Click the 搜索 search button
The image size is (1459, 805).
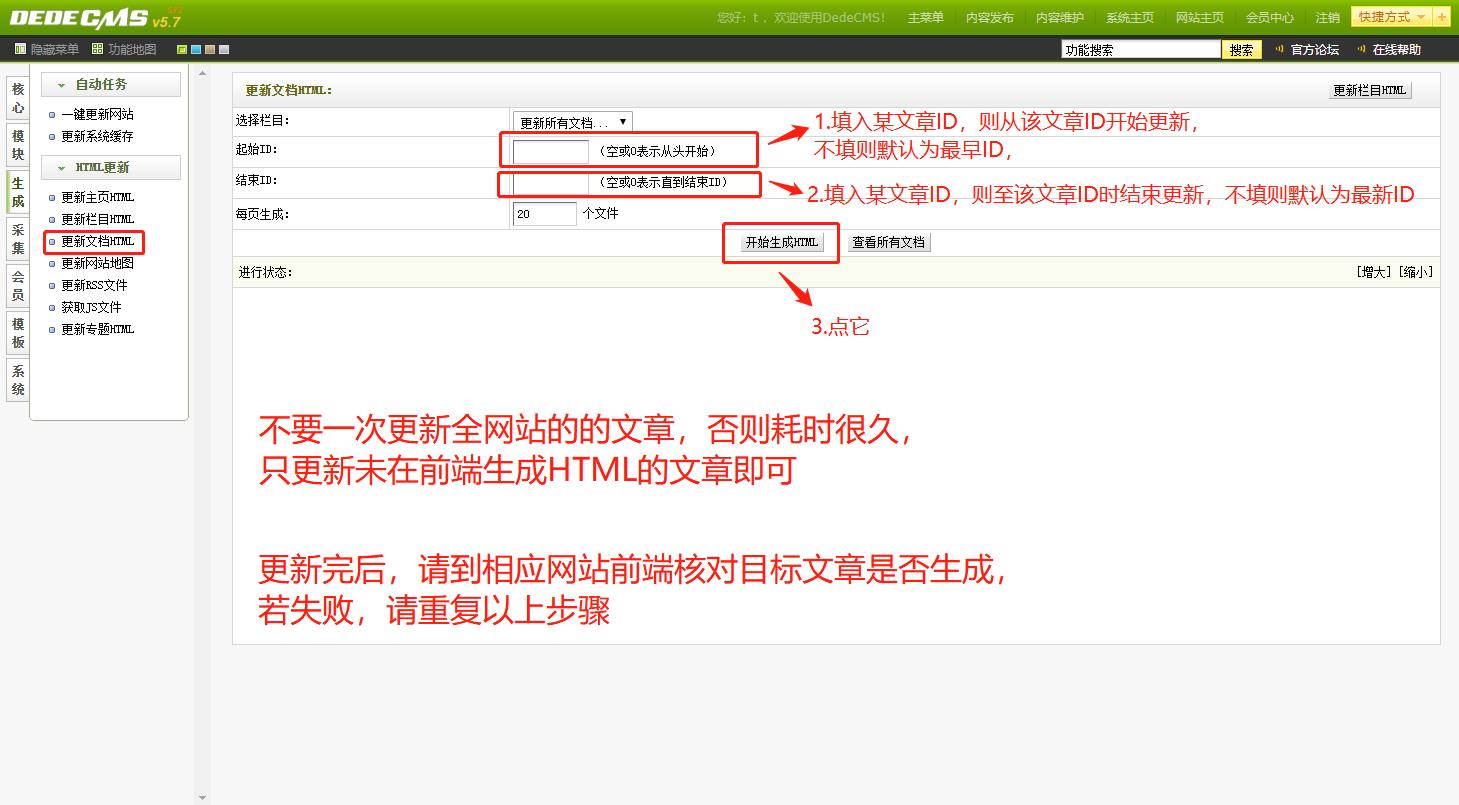1242,50
